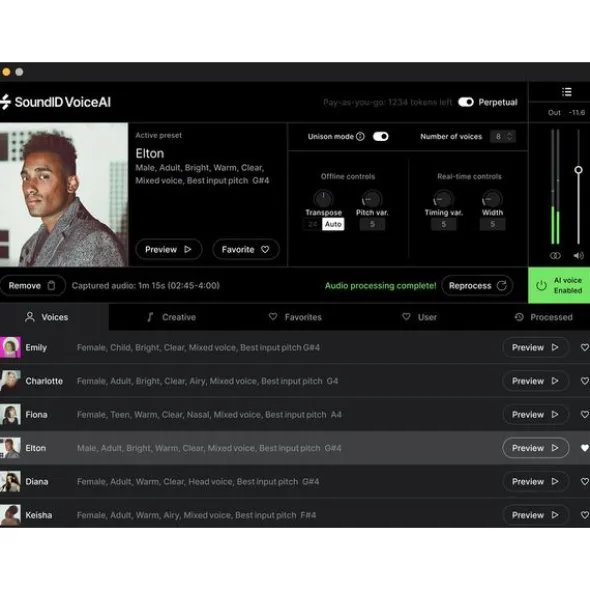Click the Elton portrait photo
This screenshot has height=591, width=590.
[x=64, y=194]
